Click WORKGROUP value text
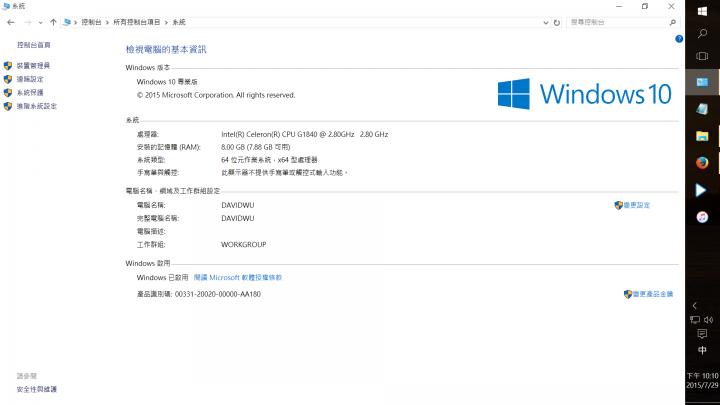The width and height of the screenshot is (720, 405). (x=243, y=244)
